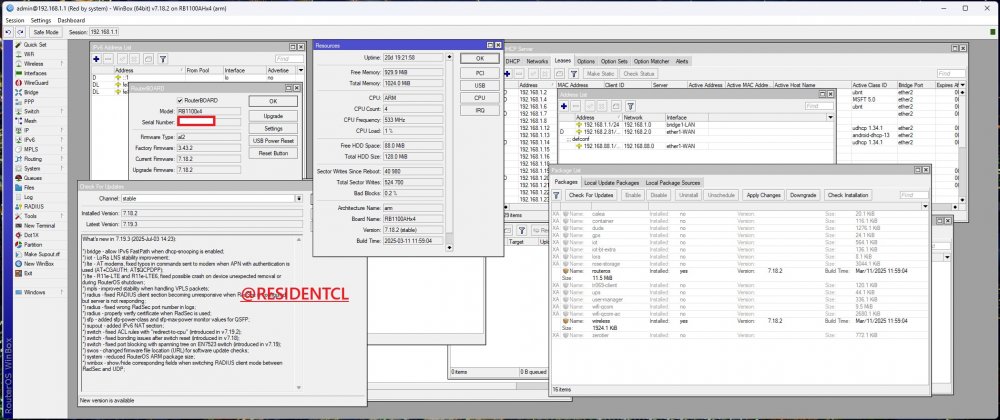This screenshot has height=420, width=1000.
Task: Click filter icon in DHCP Server Leases toolbar
Action: (572, 74)
